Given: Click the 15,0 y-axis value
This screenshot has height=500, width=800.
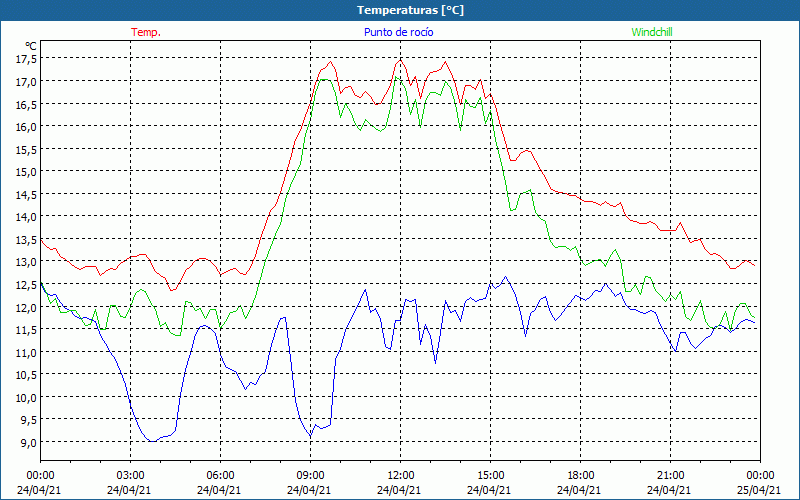Looking at the screenshot, I should coord(26,171).
